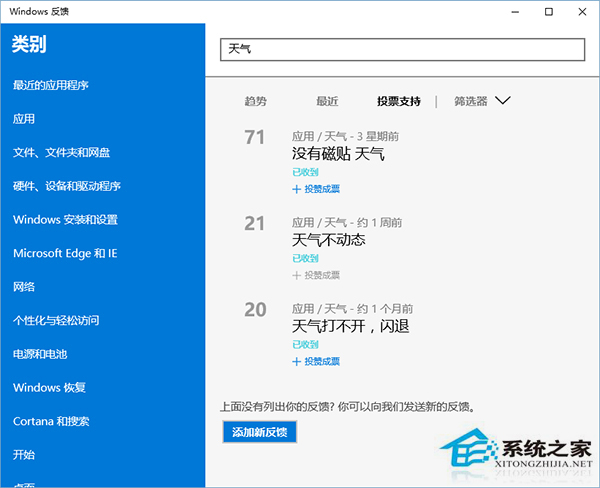Minimize the Windows 反馈 window
This screenshot has height=488, width=600.
coord(515,12)
